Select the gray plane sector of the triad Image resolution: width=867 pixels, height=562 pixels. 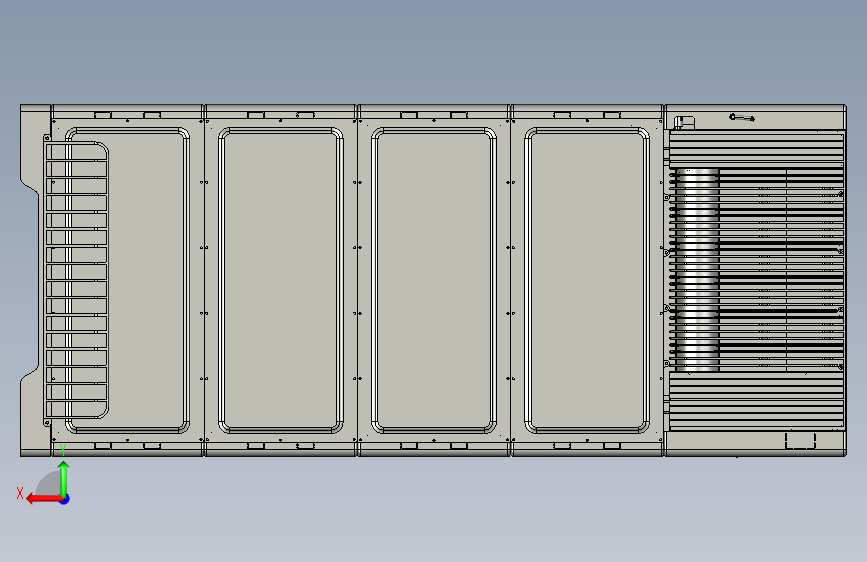(48, 484)
